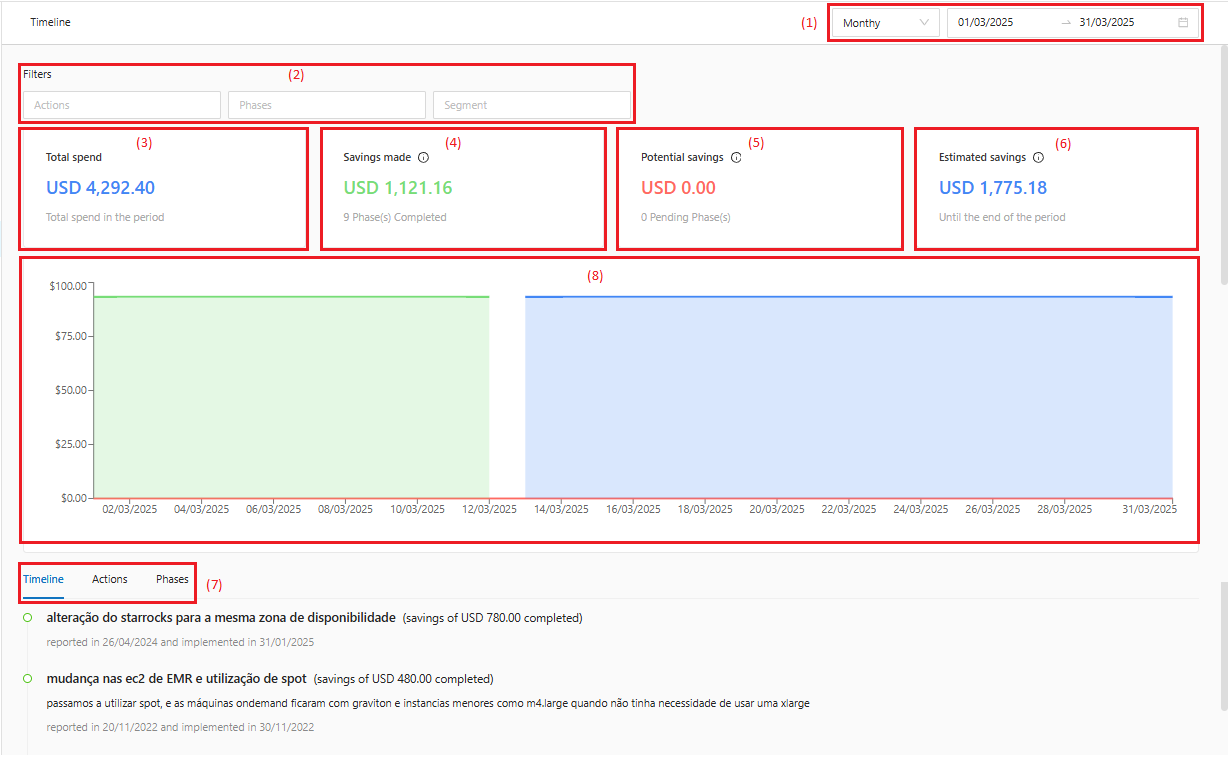The width and height of the screenshot is (1228, 760).
Task: Click green timeline dot for EMR spot entry
Action: point(28,679)
